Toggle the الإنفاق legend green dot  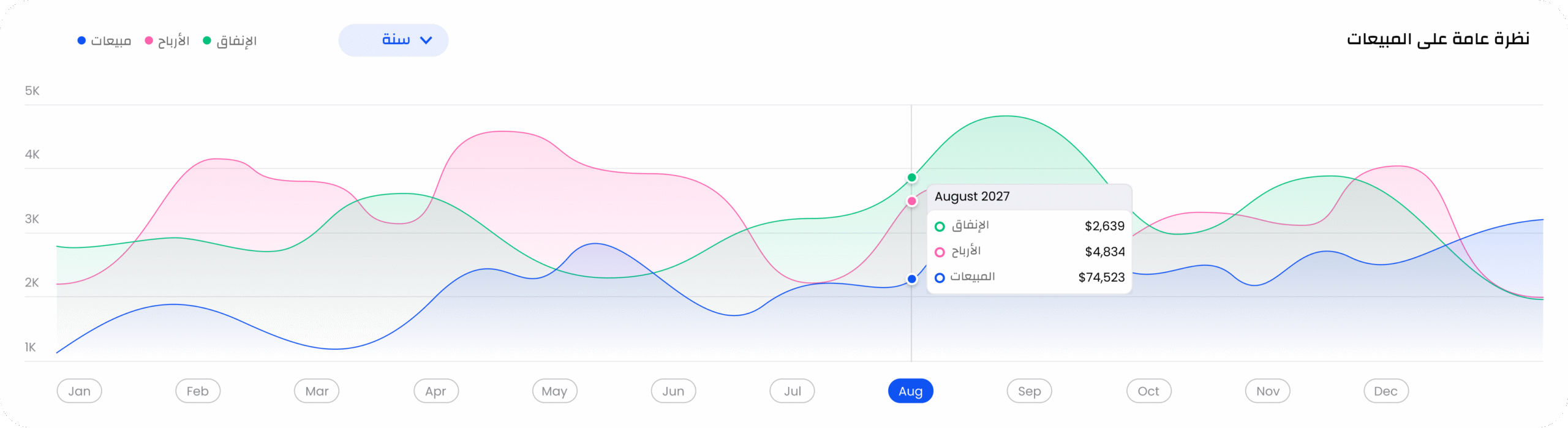(x=207, y=41)
